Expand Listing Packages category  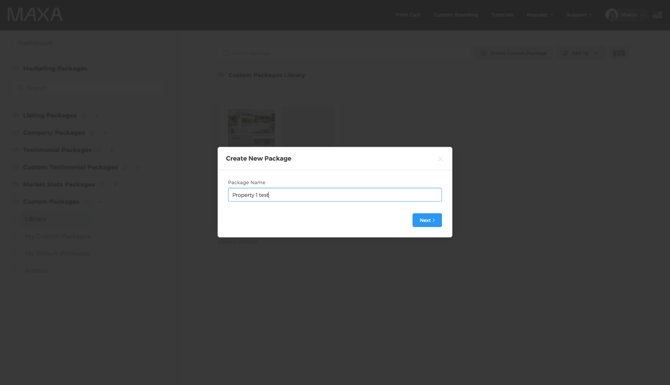click(96, 115)
